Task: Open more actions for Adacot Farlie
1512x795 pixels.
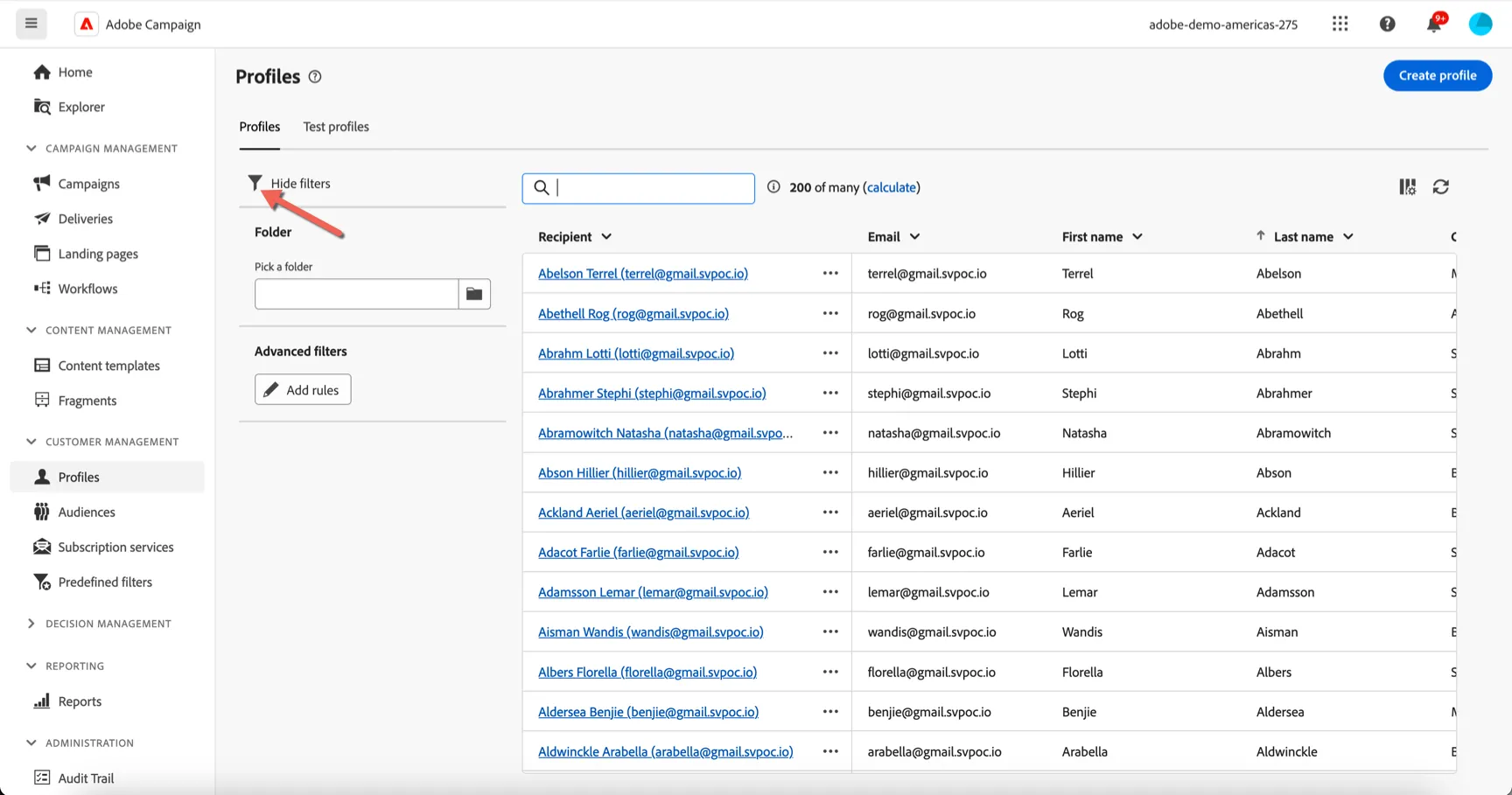Action: click(x=830, y=552)
